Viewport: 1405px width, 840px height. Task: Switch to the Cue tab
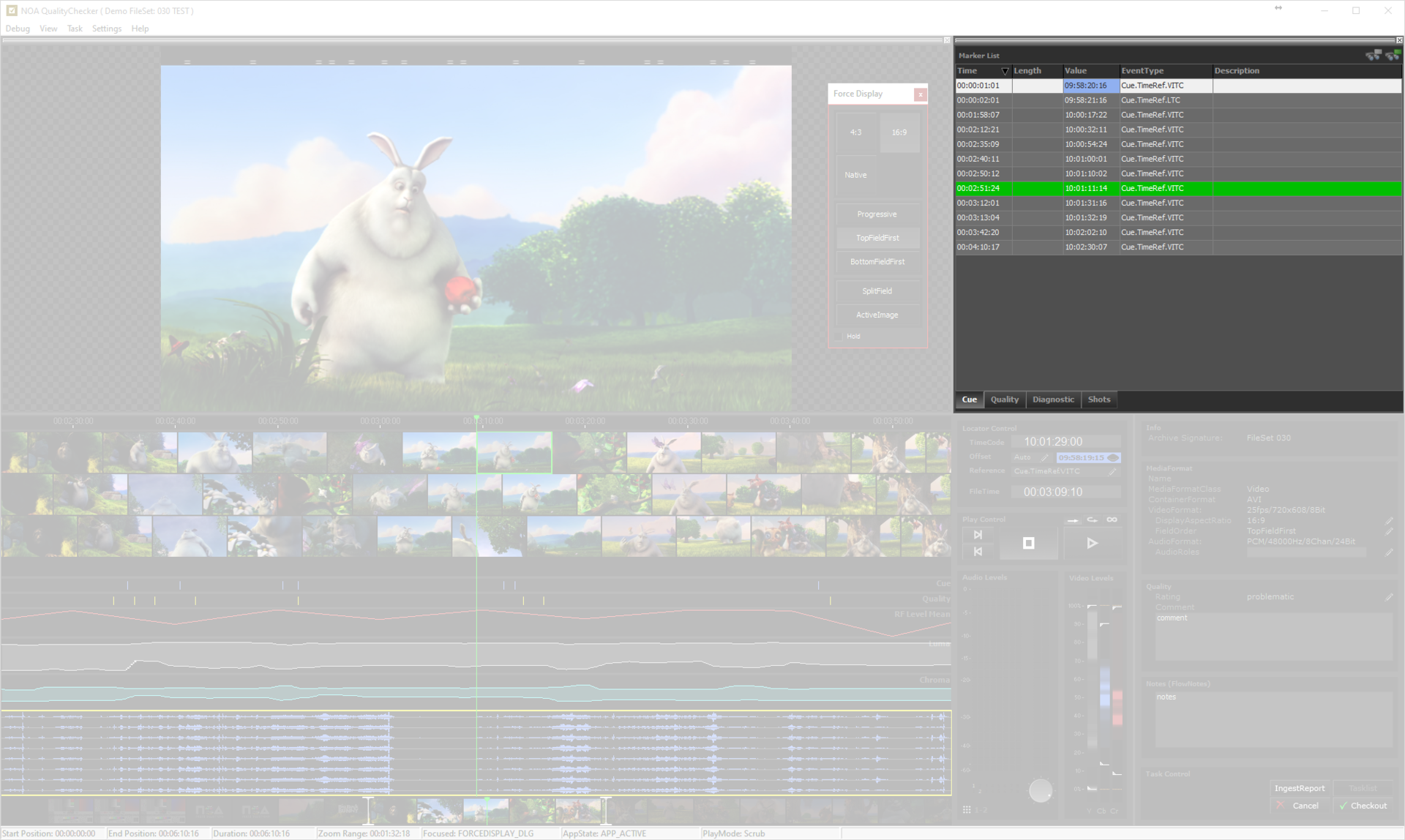point(969,400)
